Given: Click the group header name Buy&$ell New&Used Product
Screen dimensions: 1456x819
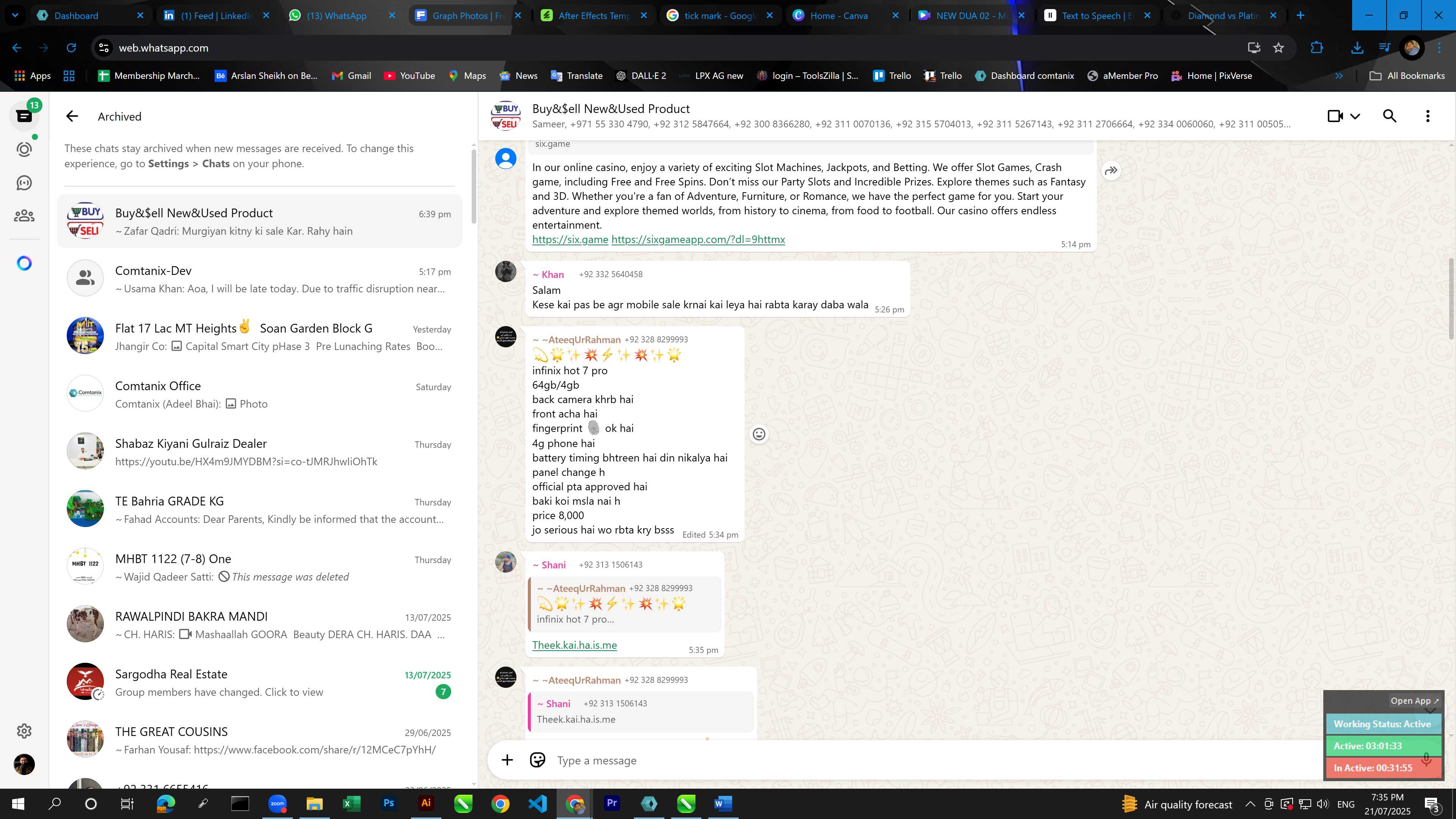Looking at the screenshot, I should point(611,108).
